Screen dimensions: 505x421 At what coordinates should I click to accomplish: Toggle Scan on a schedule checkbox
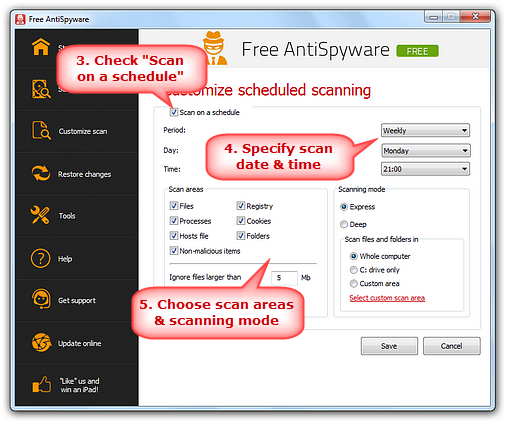tap(174, 112)
